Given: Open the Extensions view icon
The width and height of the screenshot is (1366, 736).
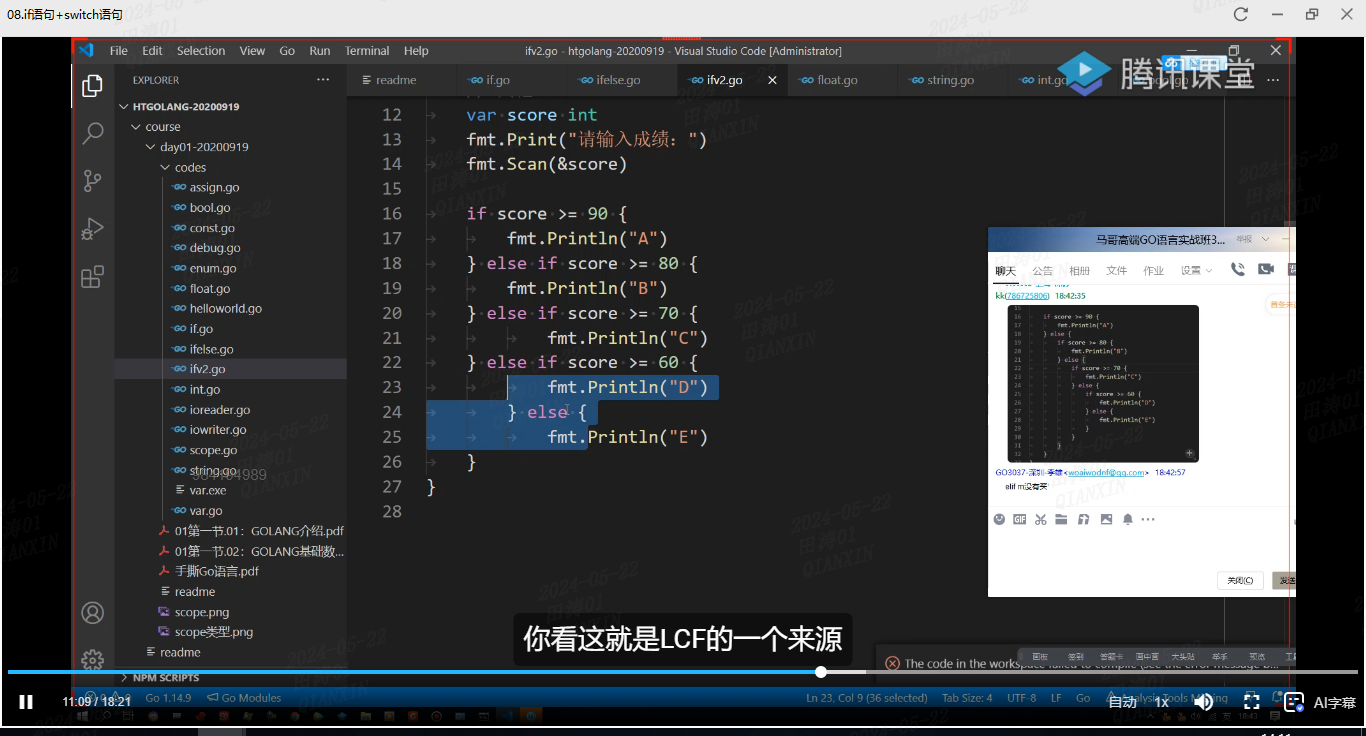Looking at the screenshot, I should pos(92,276).
